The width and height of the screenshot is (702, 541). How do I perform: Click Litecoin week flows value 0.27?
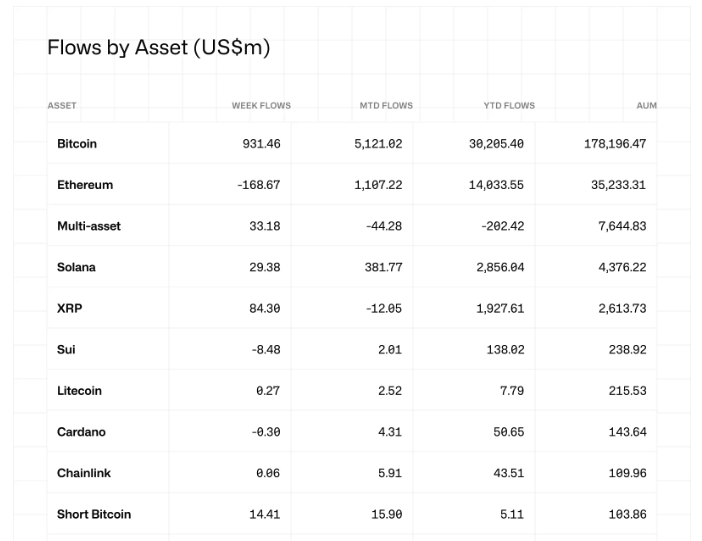point(268,391)
